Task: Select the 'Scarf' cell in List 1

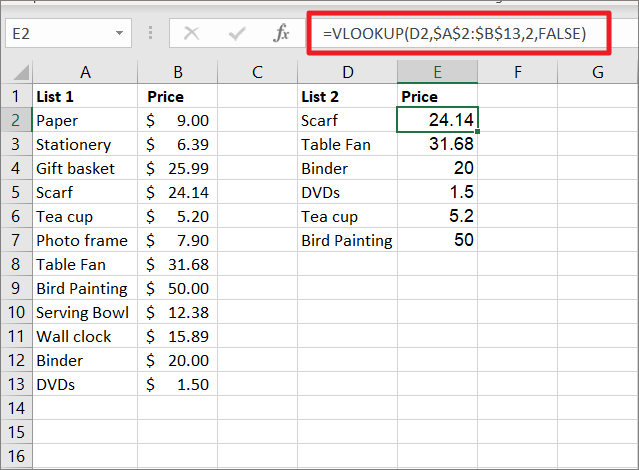Action: coord(85,192)
